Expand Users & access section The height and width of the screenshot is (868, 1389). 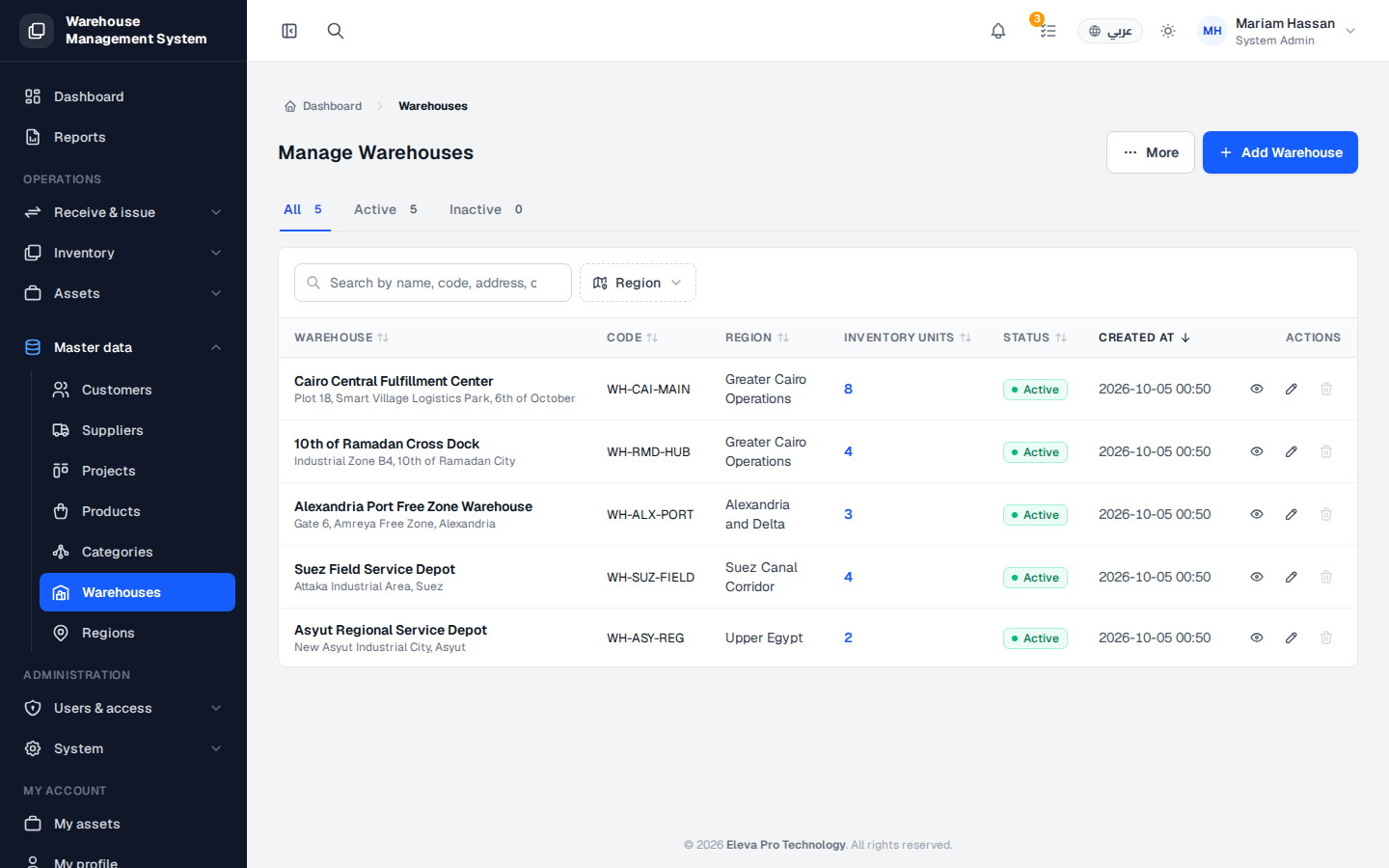pos(123,708)
